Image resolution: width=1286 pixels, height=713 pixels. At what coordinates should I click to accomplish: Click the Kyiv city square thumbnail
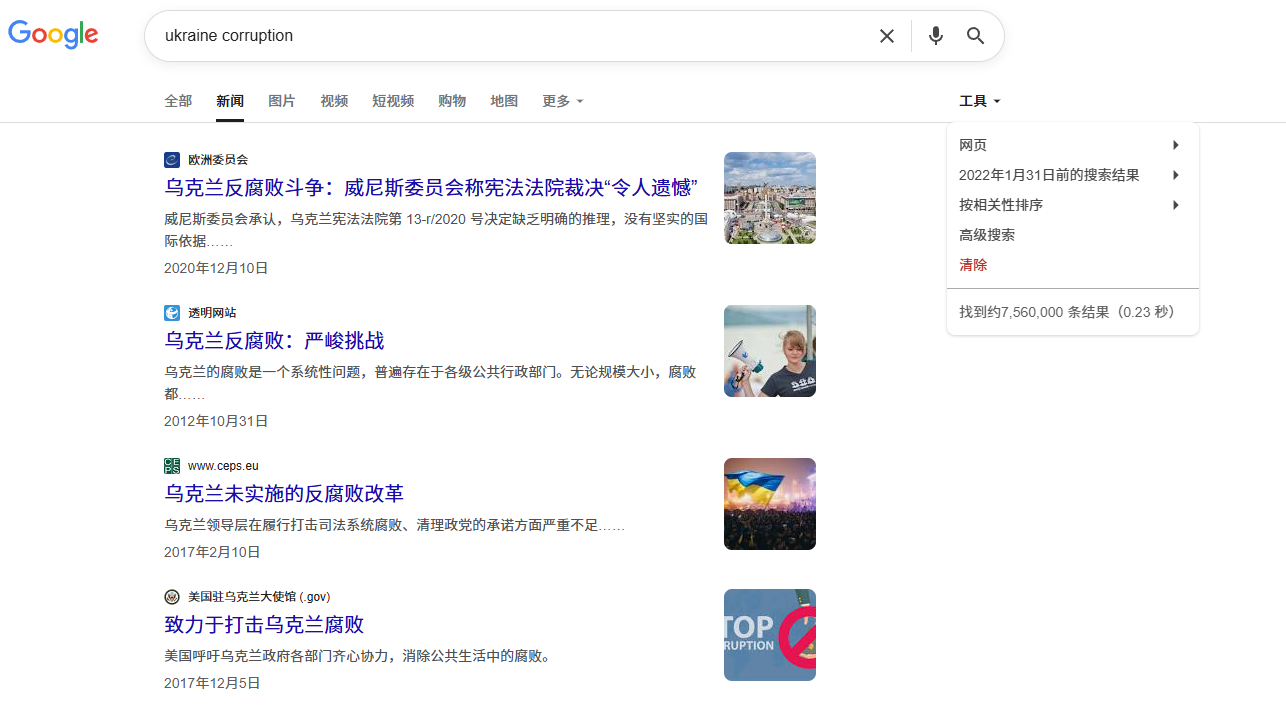coord(770,198)
